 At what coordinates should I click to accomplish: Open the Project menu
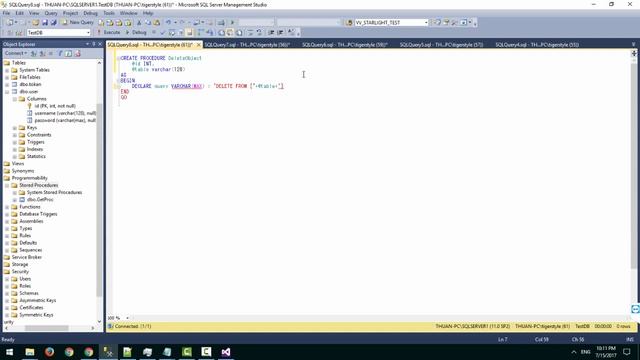(70, 13)
